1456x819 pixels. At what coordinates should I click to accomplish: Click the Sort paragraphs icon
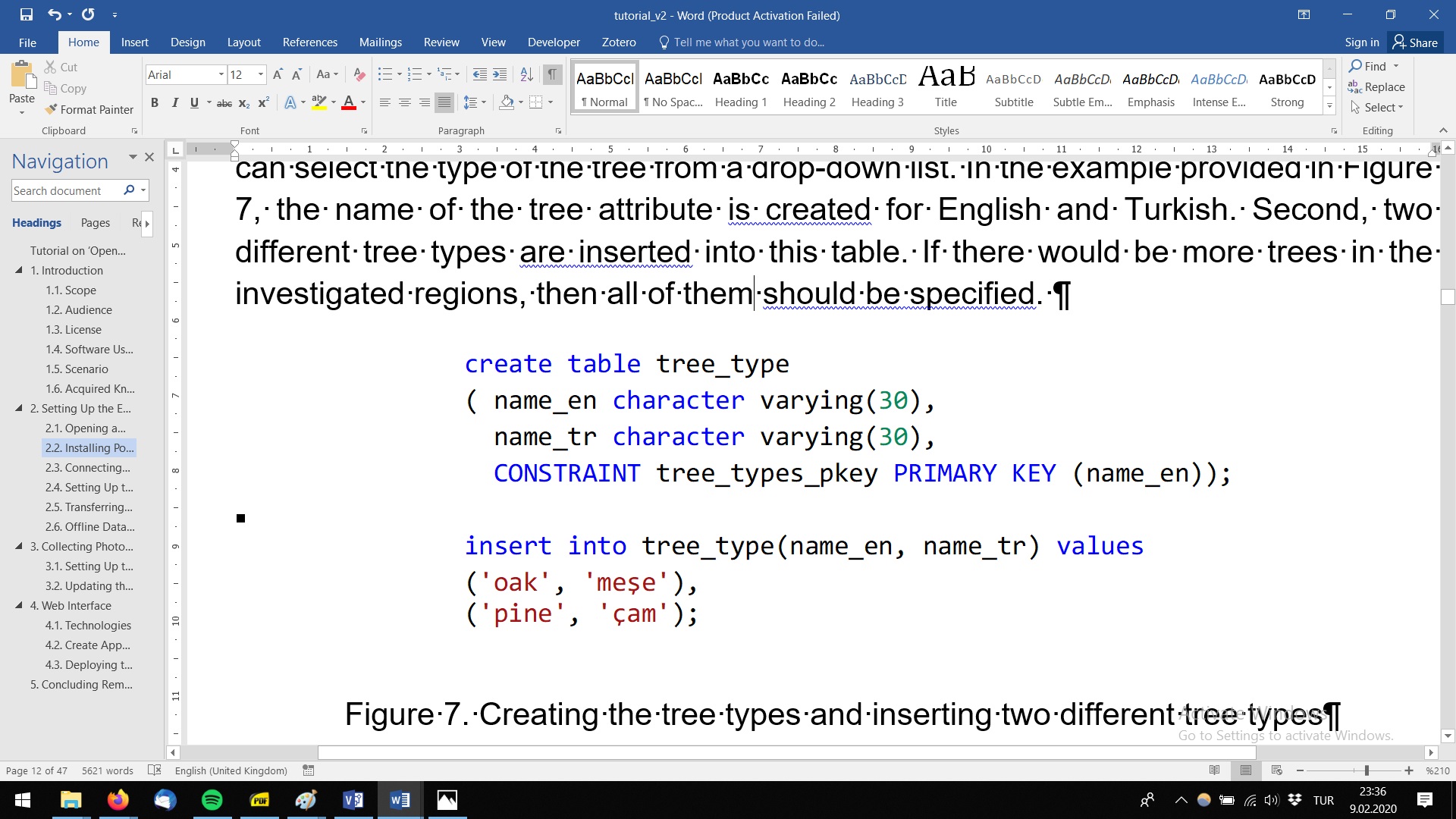click(x=526, y=74)
